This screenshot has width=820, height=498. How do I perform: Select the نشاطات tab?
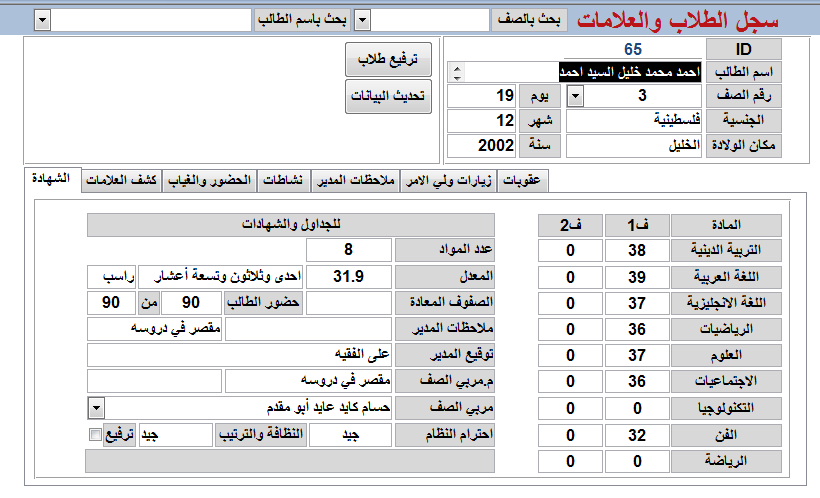point(283,180)
